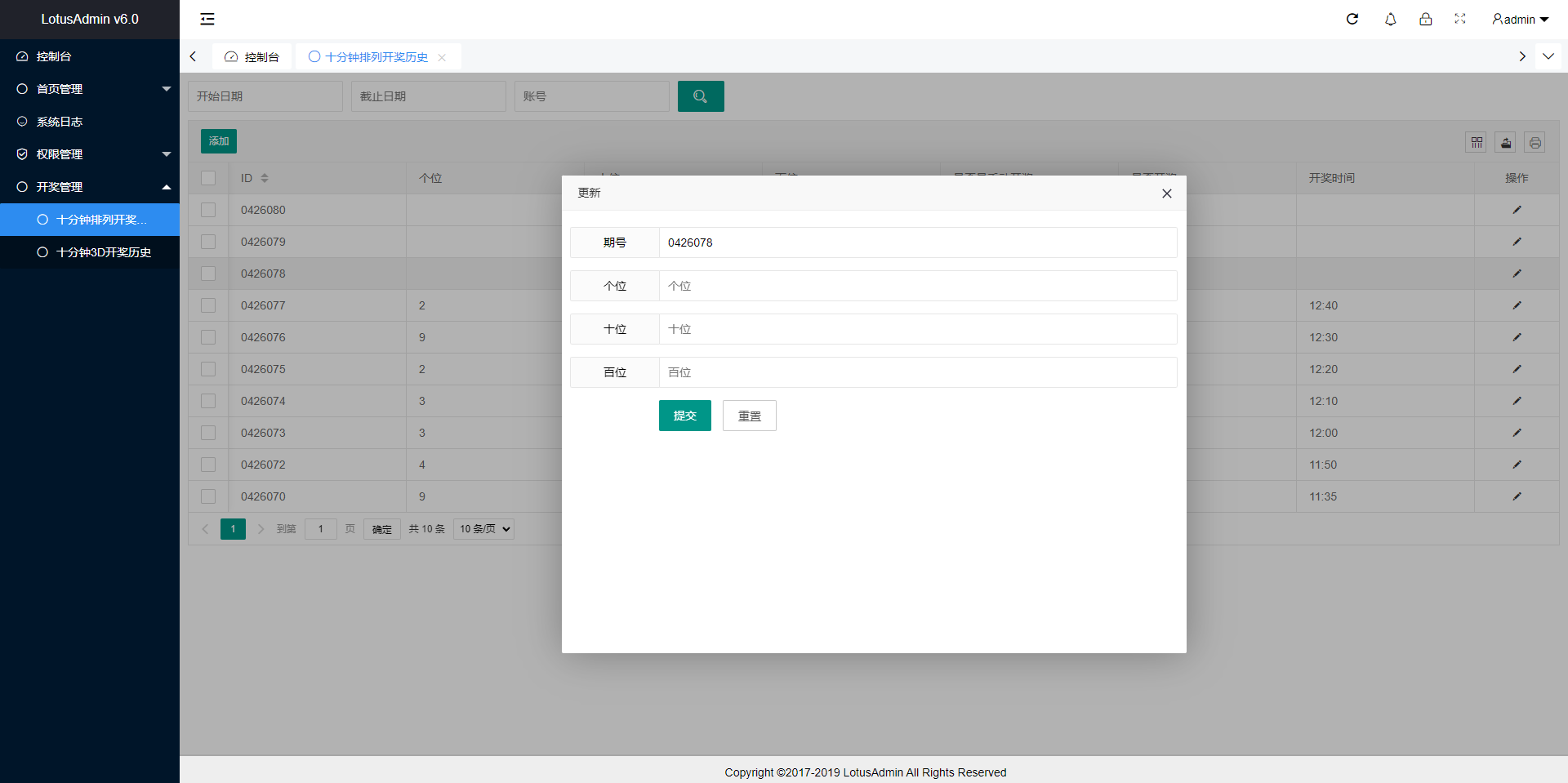Click the lock screen icon
1568x783 pixels.
(1425, 19)
